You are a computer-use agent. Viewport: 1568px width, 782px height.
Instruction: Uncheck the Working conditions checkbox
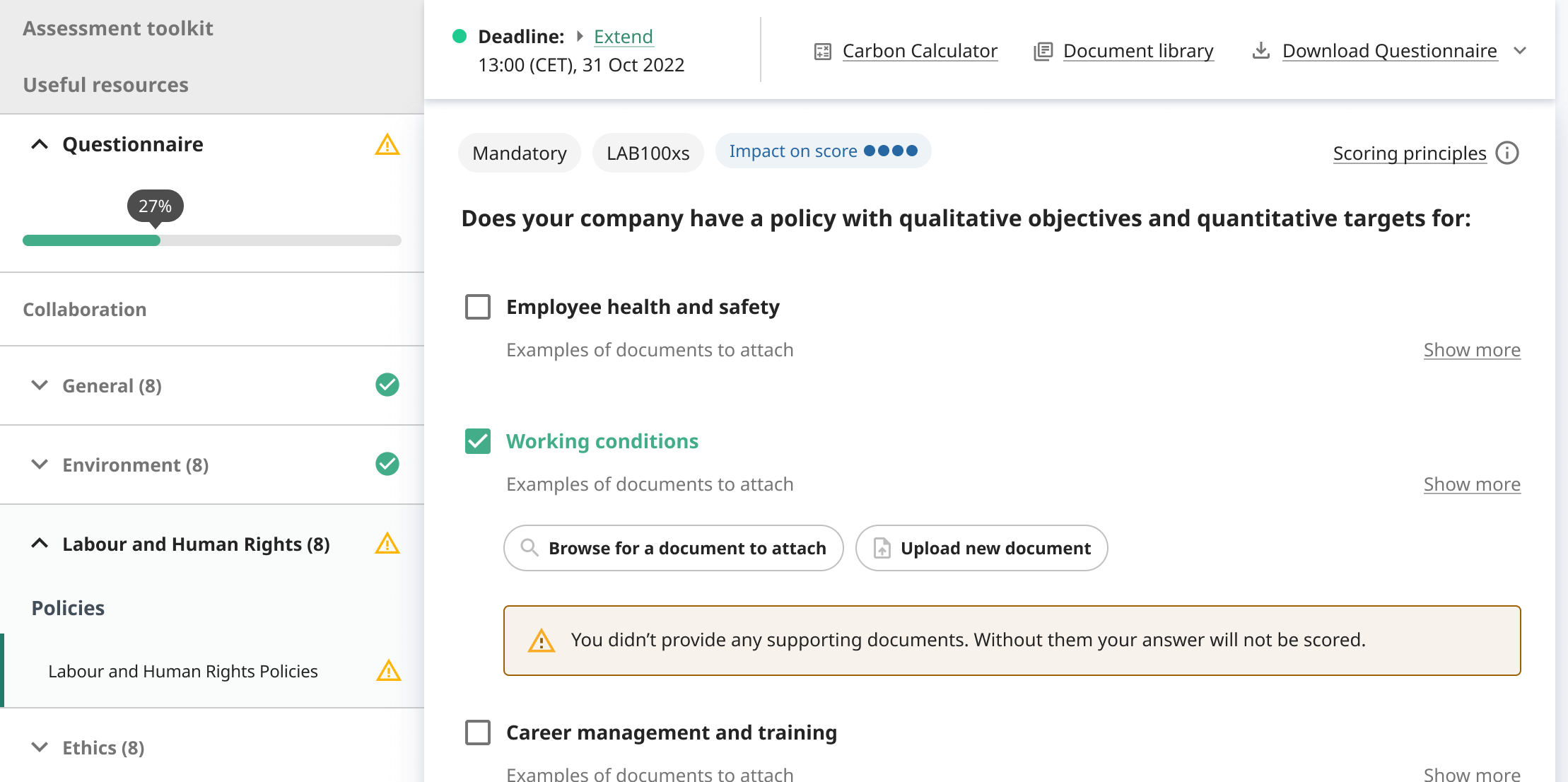pyautogui.click(x=478, y=441)
